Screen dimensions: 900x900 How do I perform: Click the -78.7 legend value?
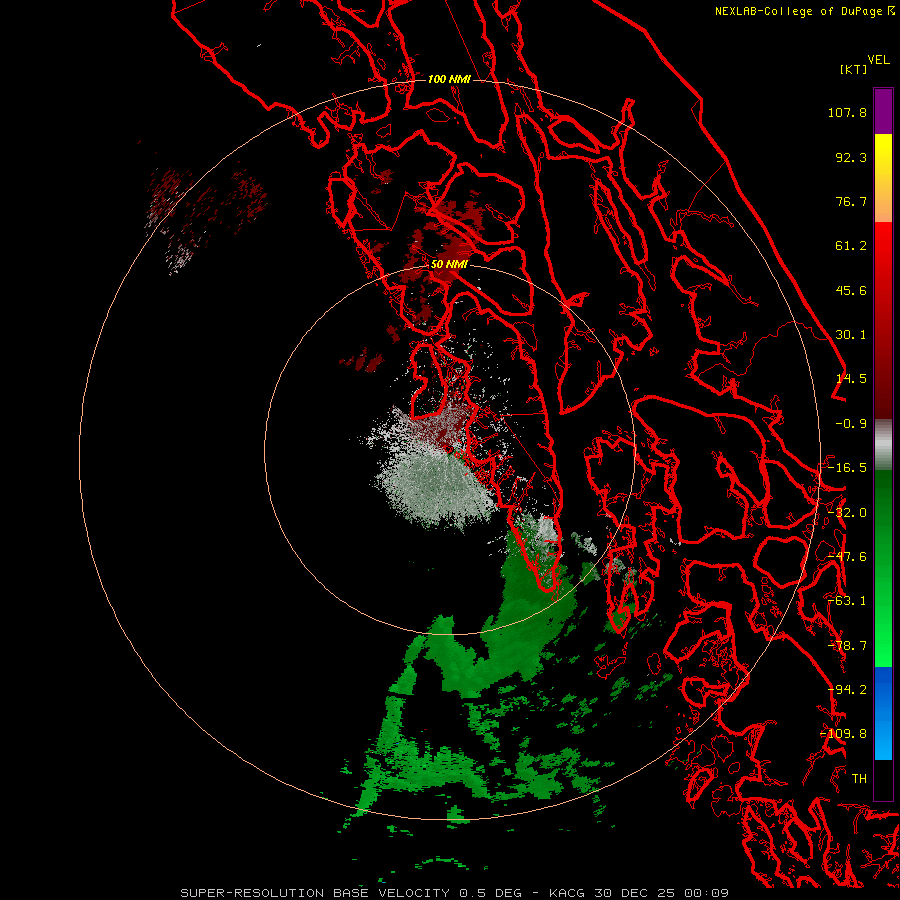pos(847,646)
